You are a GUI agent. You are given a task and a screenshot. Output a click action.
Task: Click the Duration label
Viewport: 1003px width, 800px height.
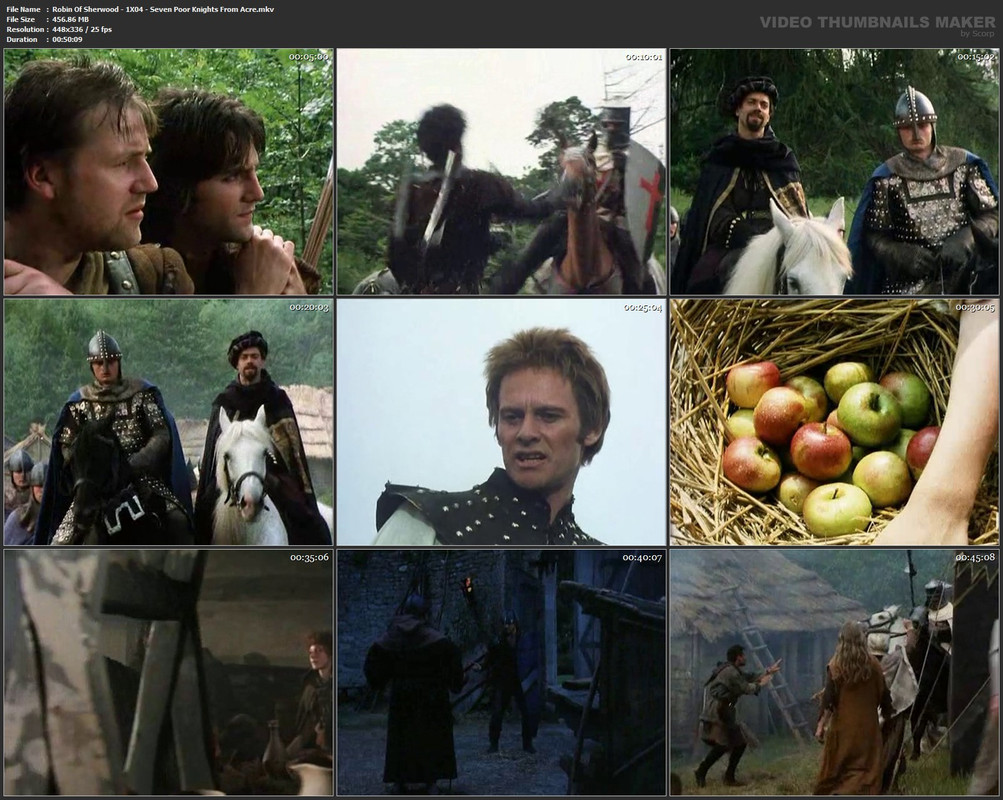(22, 39)
